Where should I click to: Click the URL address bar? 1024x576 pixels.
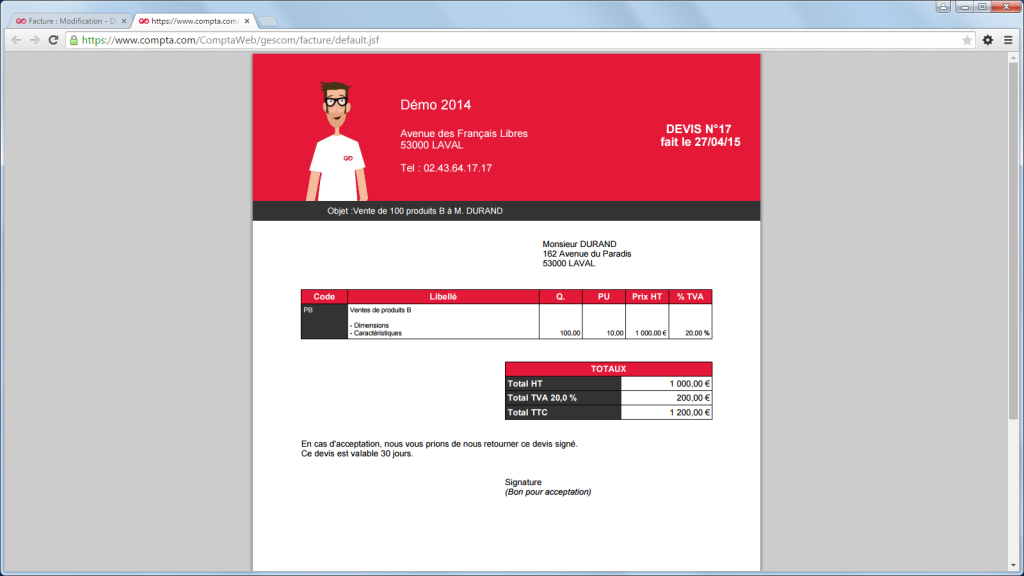519,40
